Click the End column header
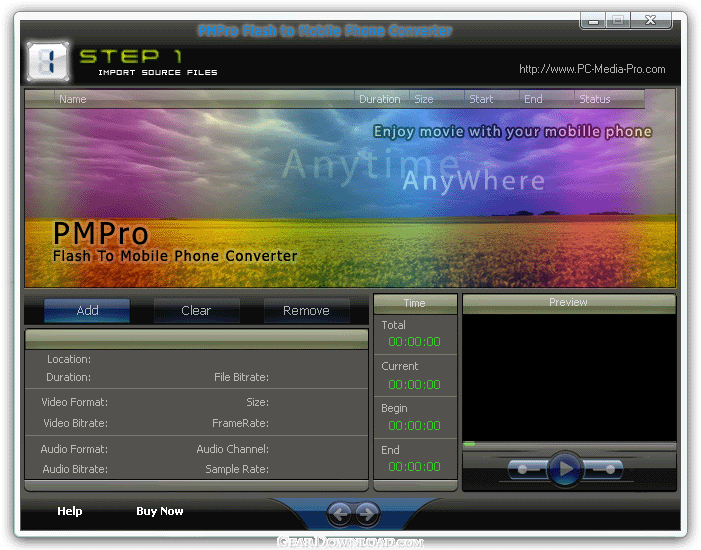Viewport: 701px width, 550px height. (x=547, y=99)
